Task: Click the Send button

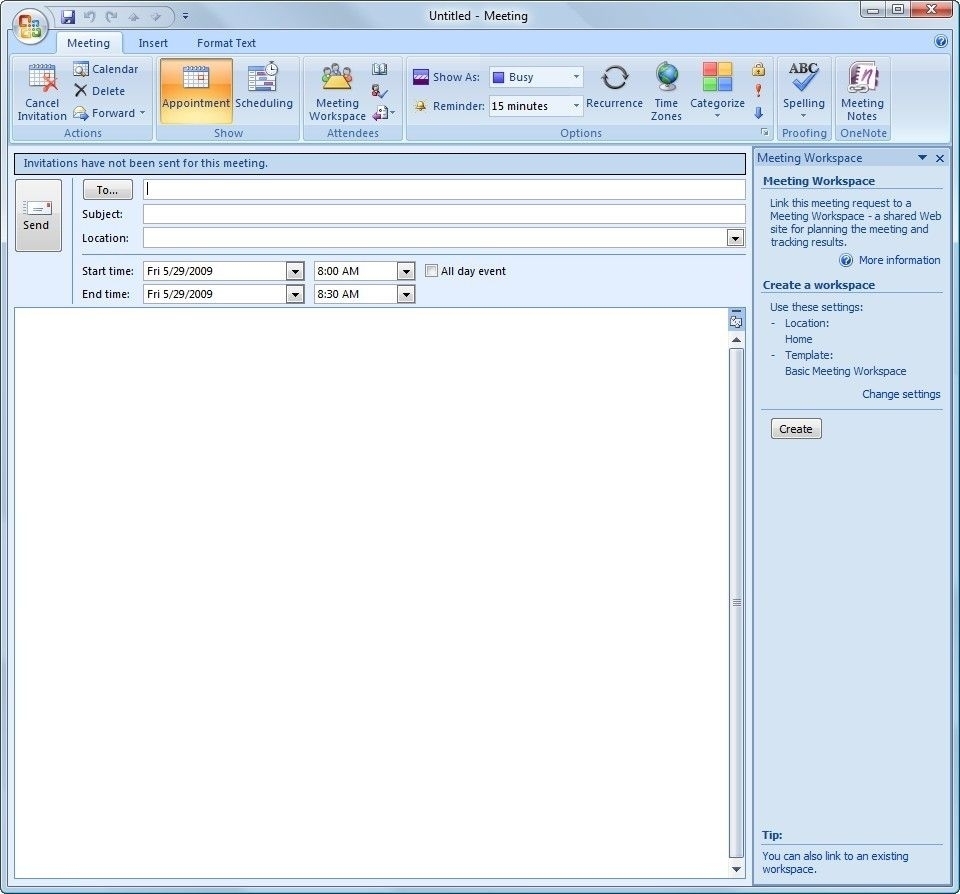Action: pos(38,215)
